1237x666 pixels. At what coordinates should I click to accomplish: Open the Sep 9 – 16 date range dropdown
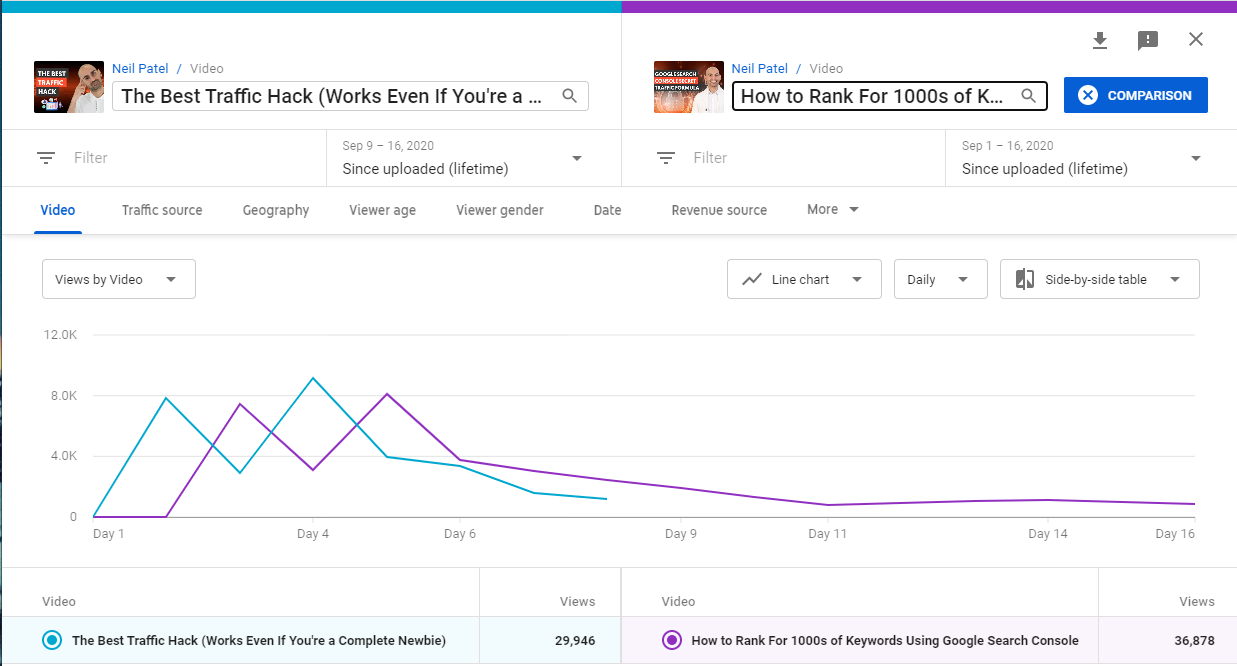click(462, 158)
